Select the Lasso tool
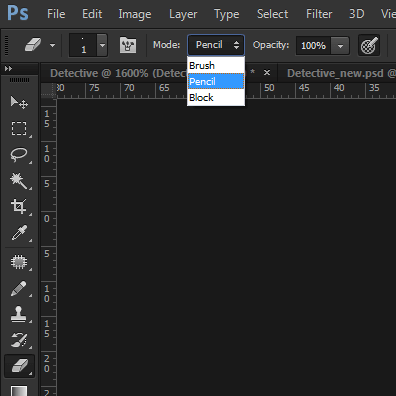This screenshot has width=396, height=396. (19, 155)
